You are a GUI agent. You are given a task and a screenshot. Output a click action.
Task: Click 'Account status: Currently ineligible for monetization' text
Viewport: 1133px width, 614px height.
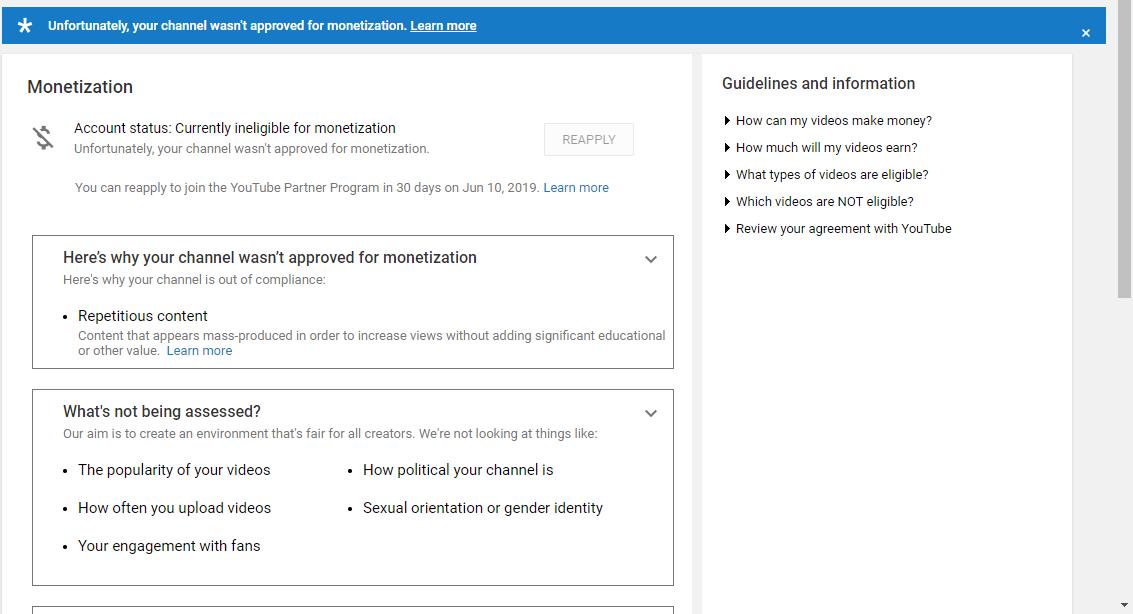tap(235, 129)
